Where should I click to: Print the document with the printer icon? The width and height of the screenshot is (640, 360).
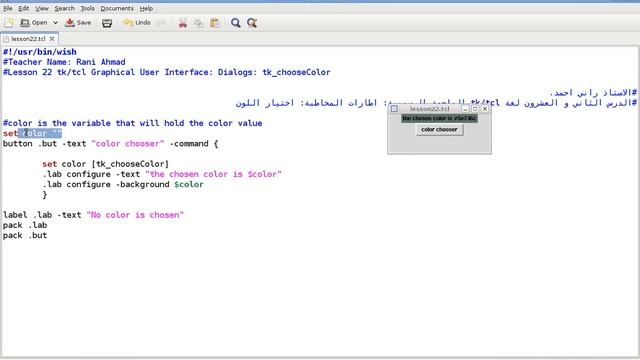[107, 23]
